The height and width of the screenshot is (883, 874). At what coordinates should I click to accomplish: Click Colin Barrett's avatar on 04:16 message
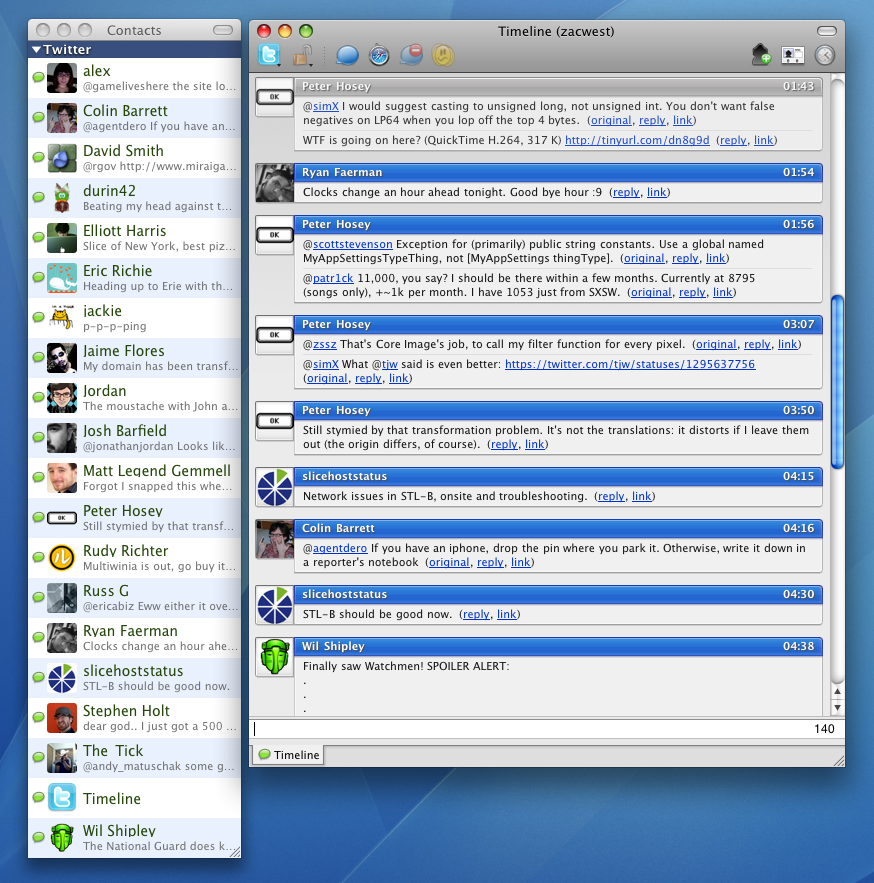(x=275, y=539)
